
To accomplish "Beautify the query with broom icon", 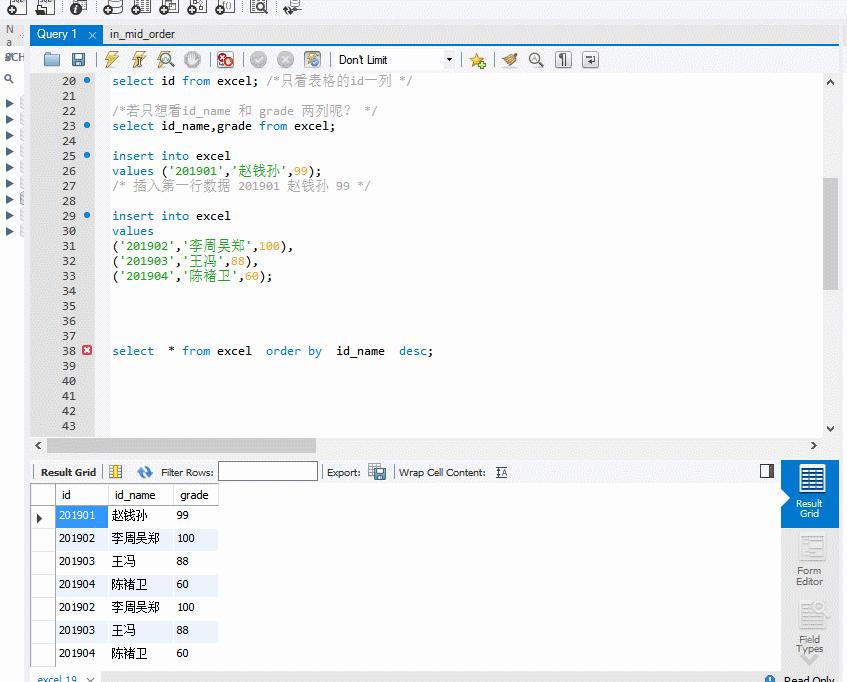I will (509, 59).
